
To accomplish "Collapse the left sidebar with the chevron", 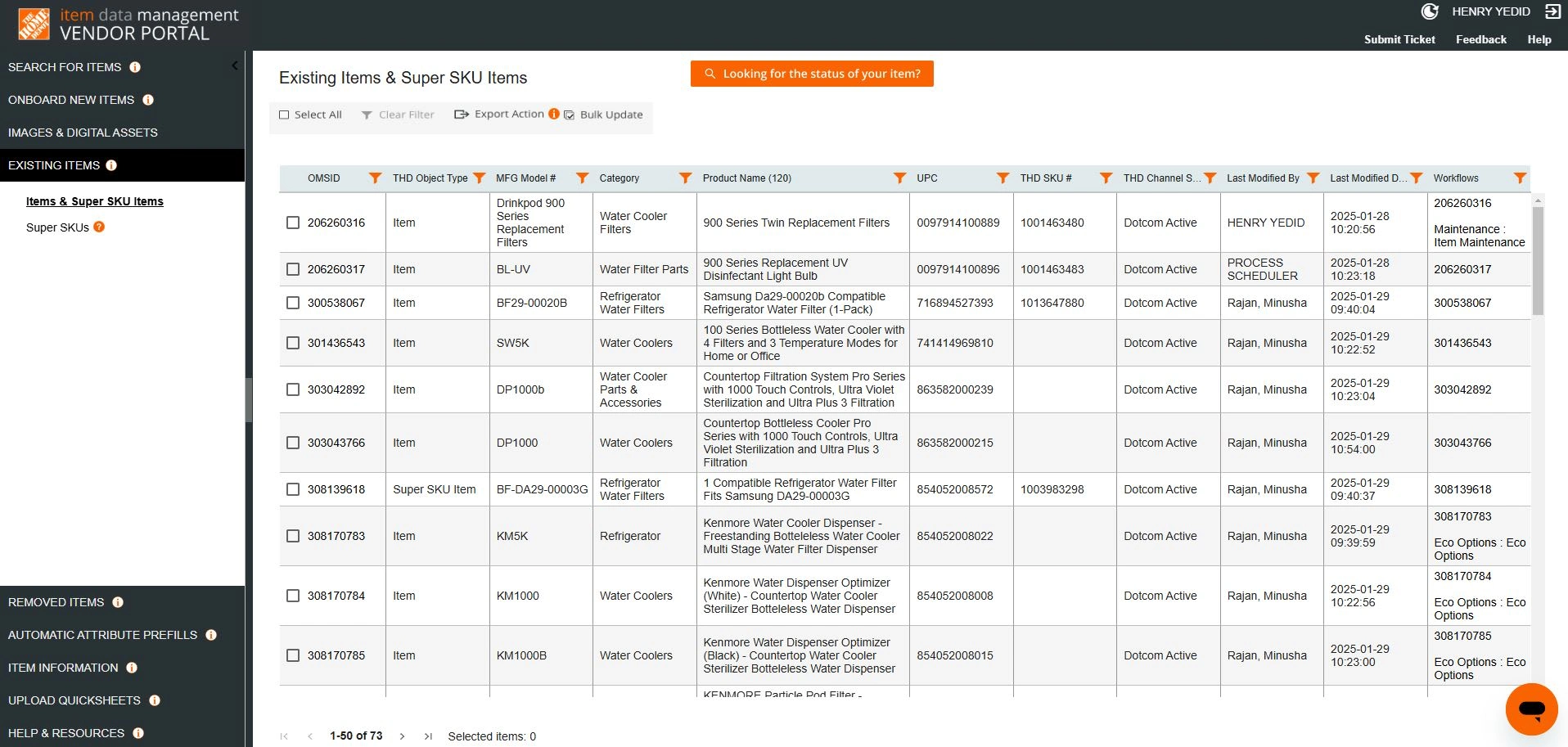I will point(235,65).
